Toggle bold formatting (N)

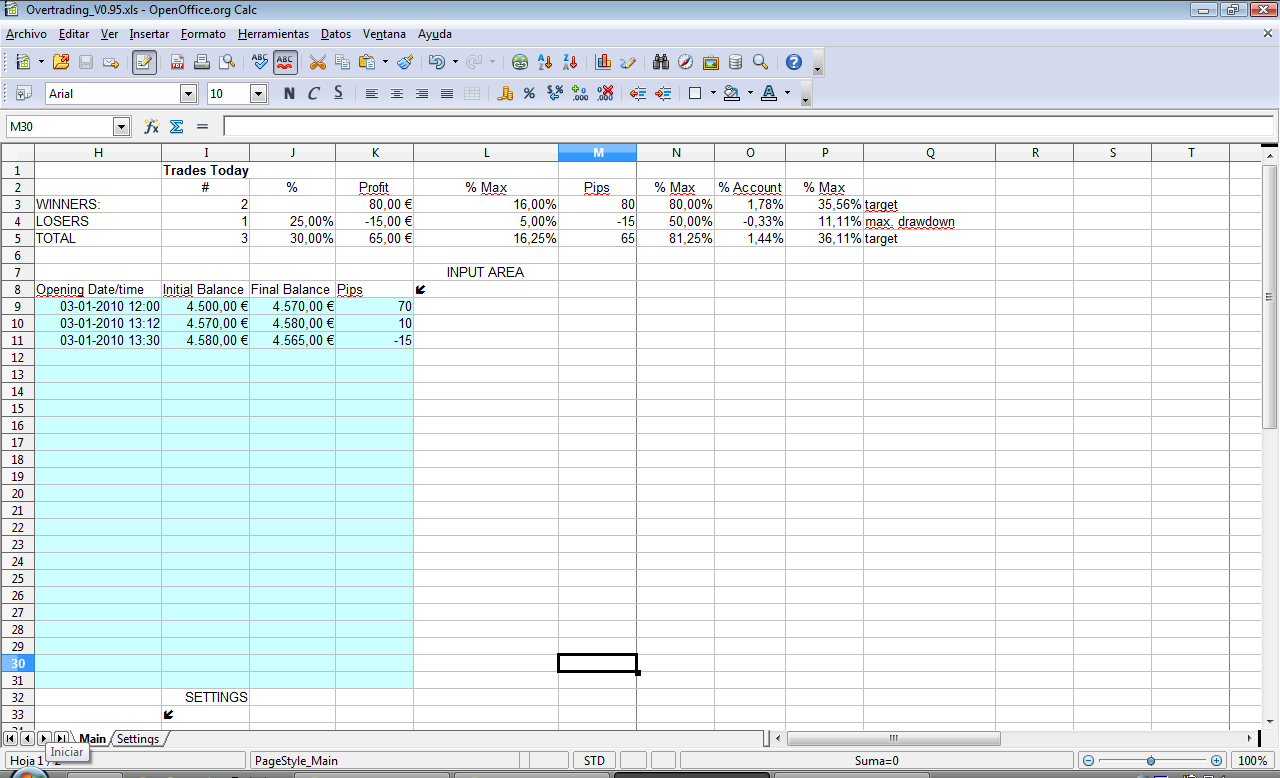[x=289, y=94]
